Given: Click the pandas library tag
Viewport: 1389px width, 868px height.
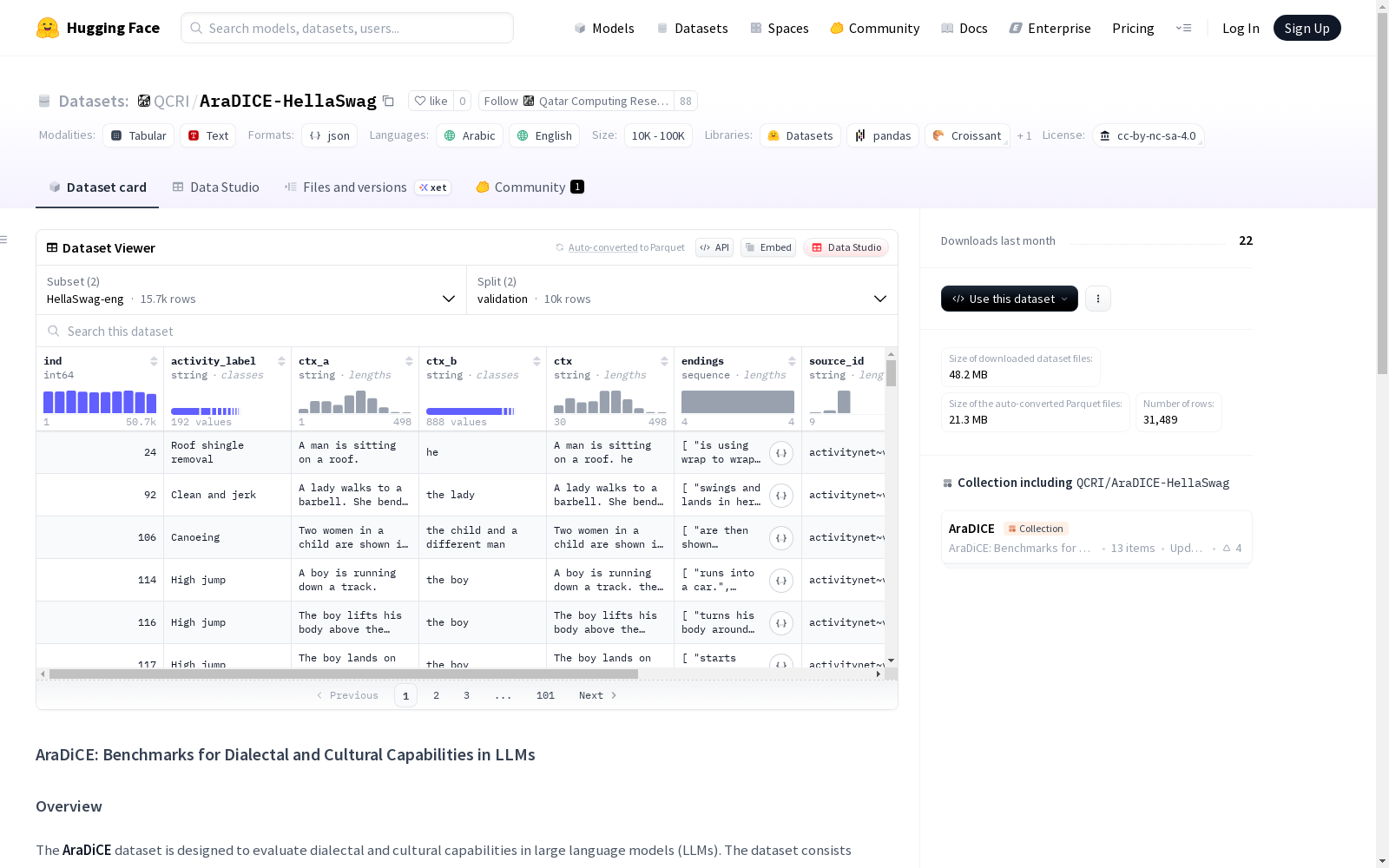Looking at the screenshot, I should (x=883, y=135).
